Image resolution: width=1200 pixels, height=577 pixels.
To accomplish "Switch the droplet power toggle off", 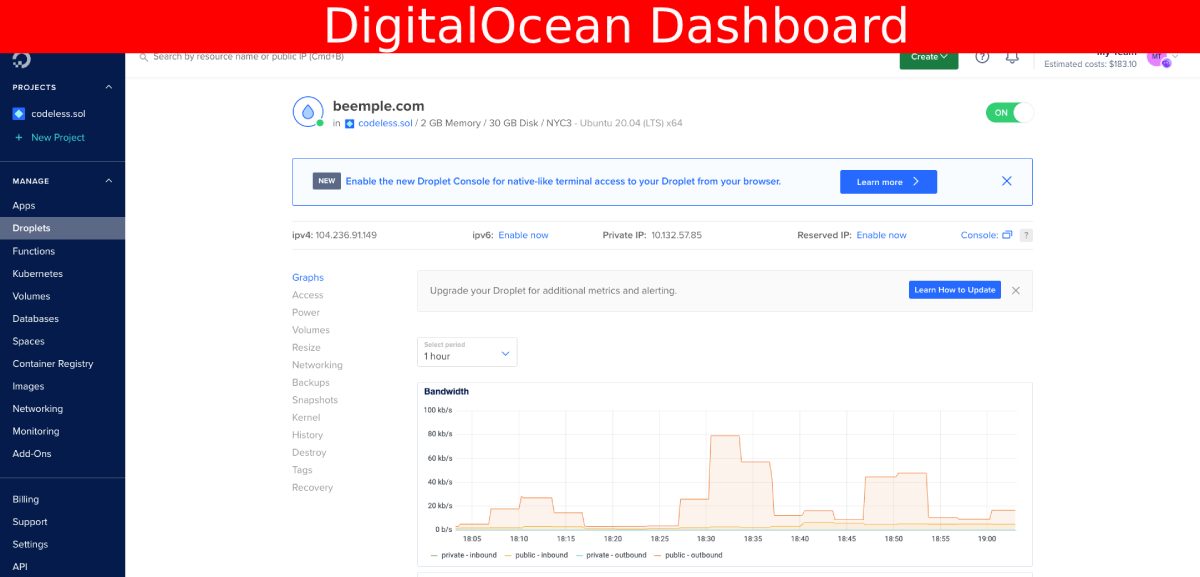I will click(x=1009, y=112).
